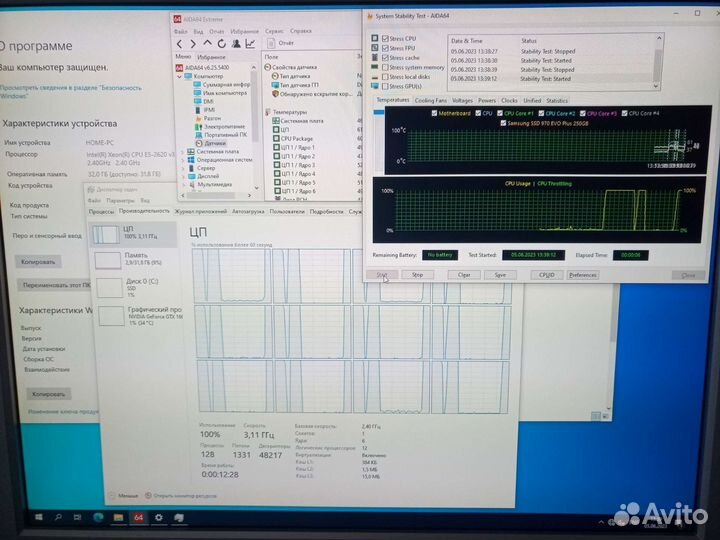Open the Windows Start menu

coord(39,518)
